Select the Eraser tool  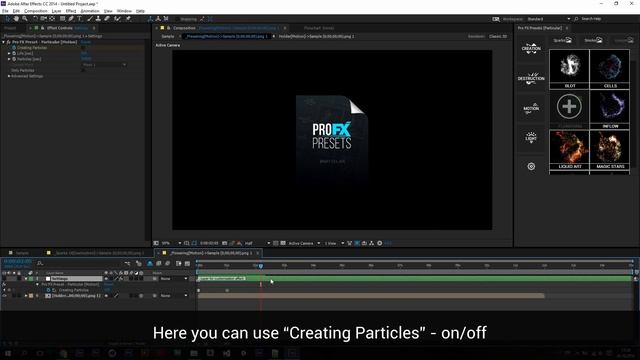[x=107, y=19]
